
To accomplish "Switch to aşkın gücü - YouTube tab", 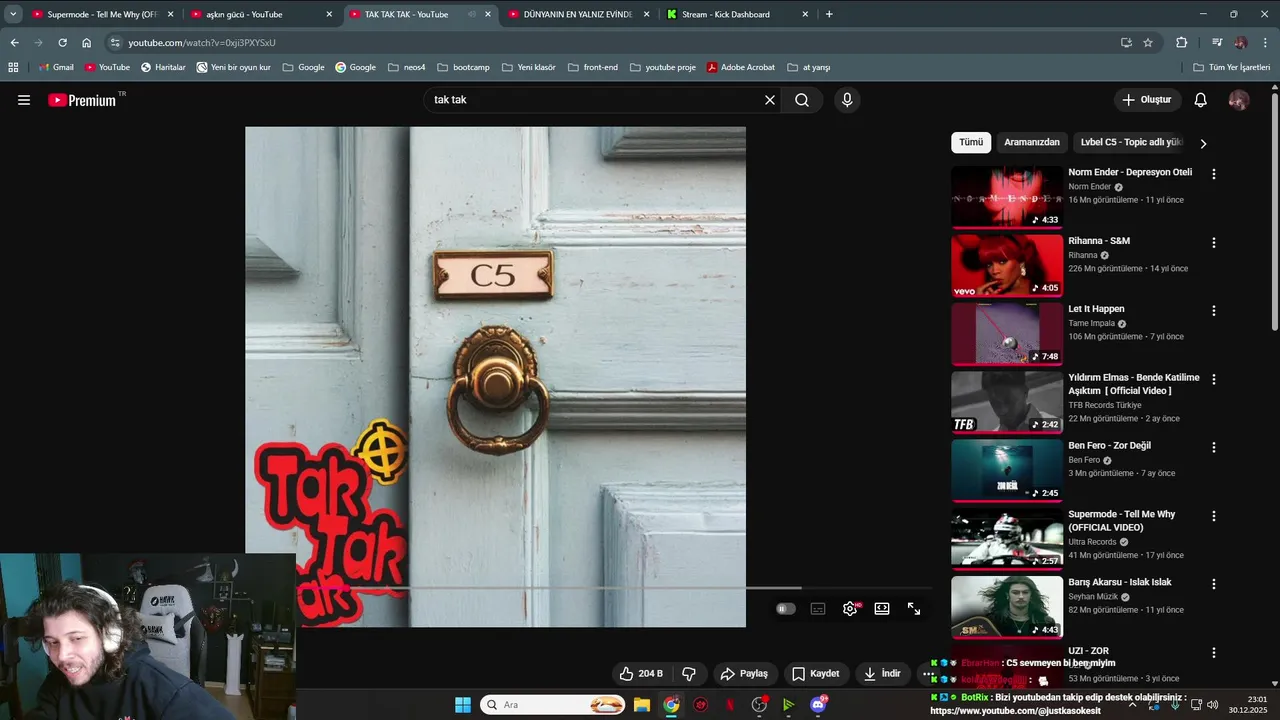I will click(261, 14).
